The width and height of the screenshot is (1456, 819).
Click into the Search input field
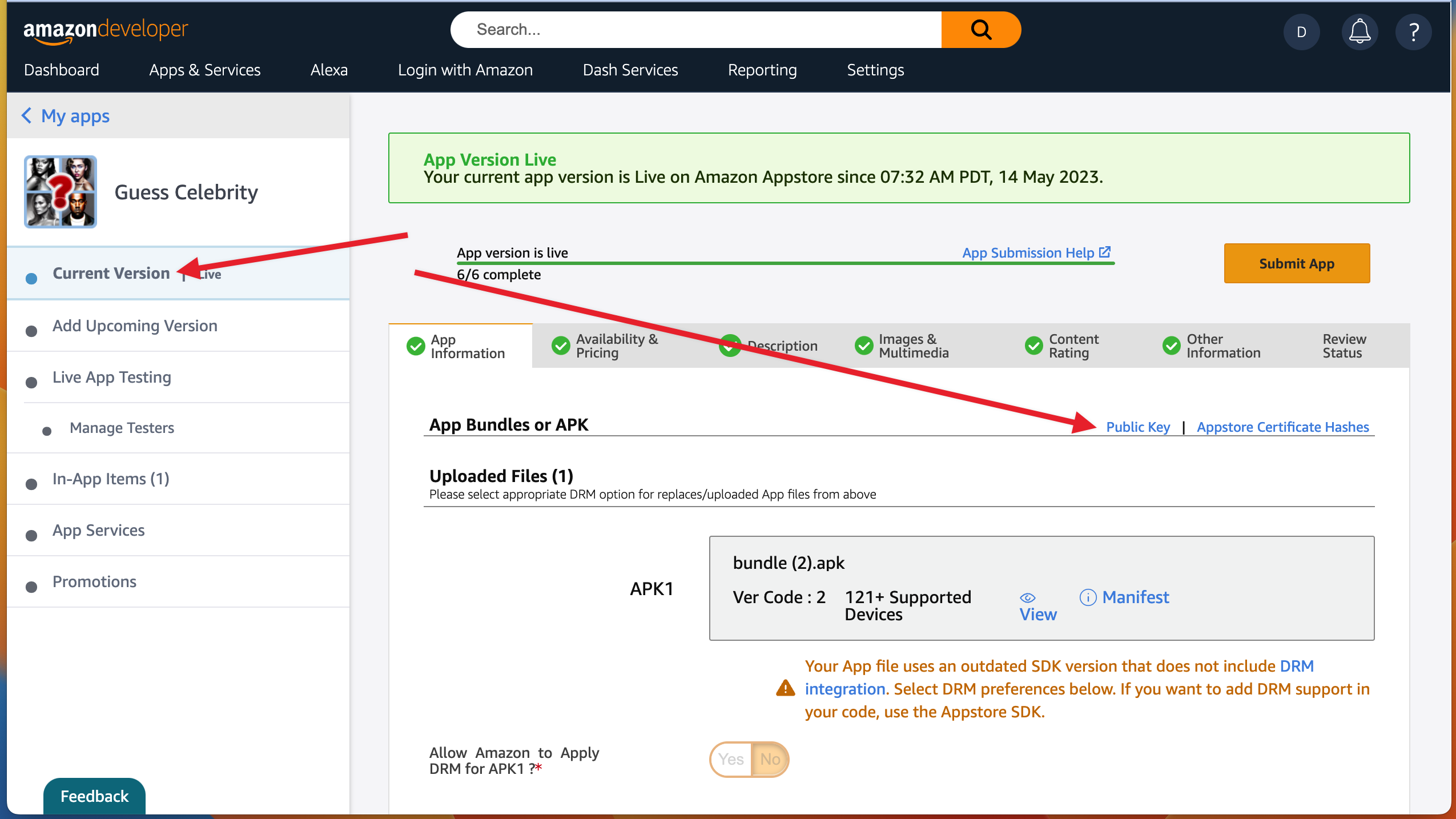point(697,30)
